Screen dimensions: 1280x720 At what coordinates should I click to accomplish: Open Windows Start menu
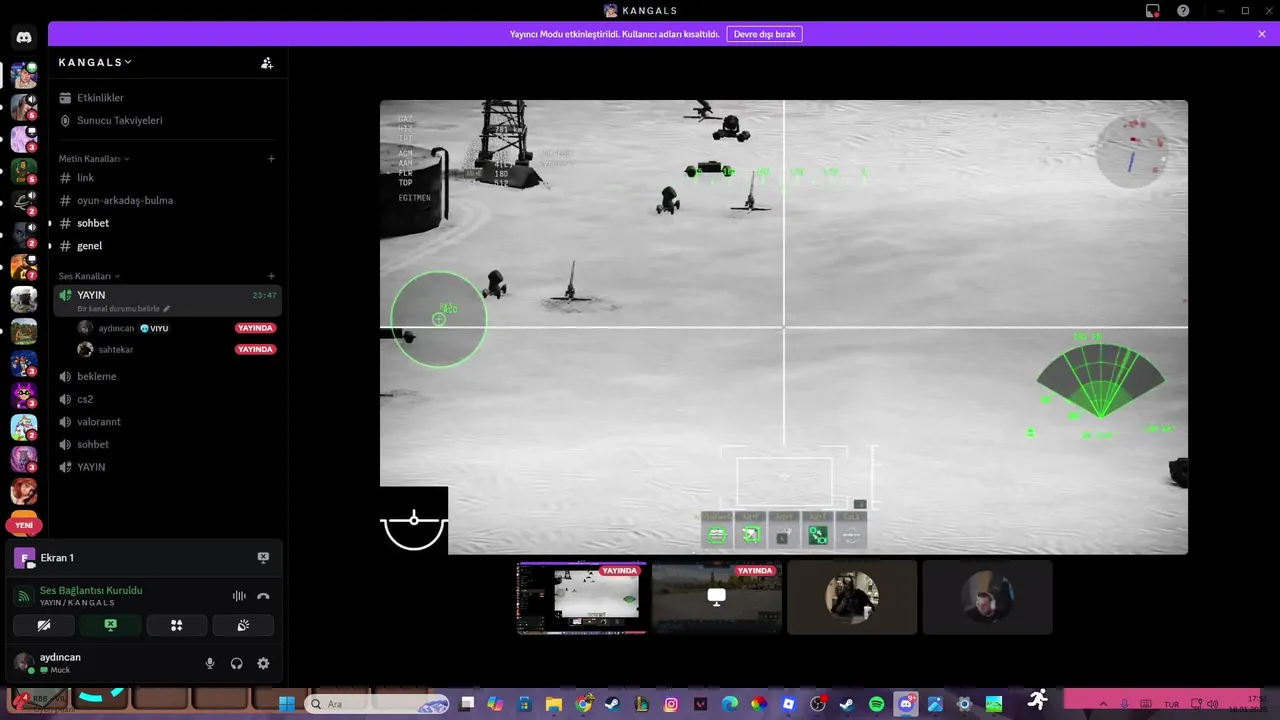pyautogui.click(x=287, y=704)
